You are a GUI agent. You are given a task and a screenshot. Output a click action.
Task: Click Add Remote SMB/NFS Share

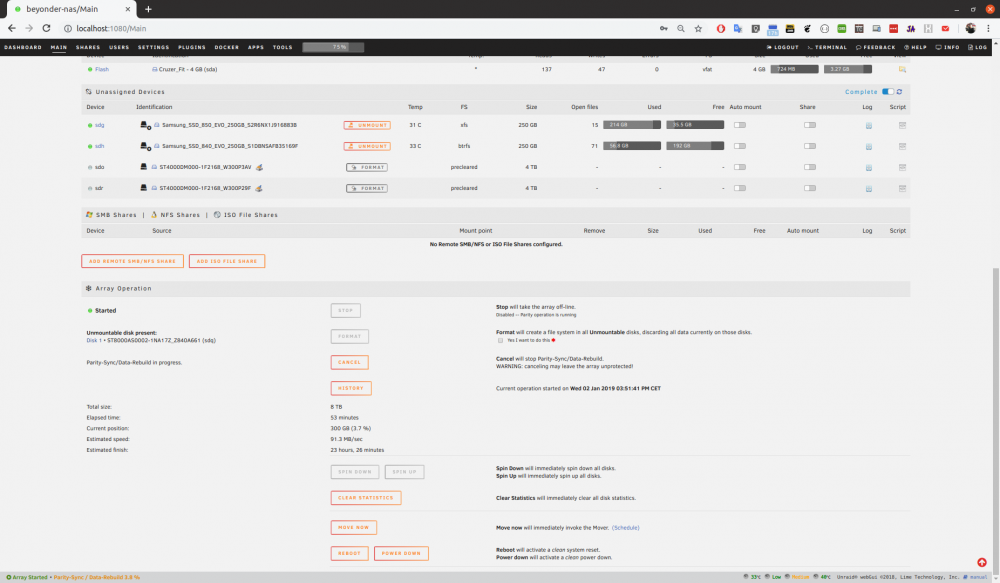pyautogui.click(x=132, y=261)
